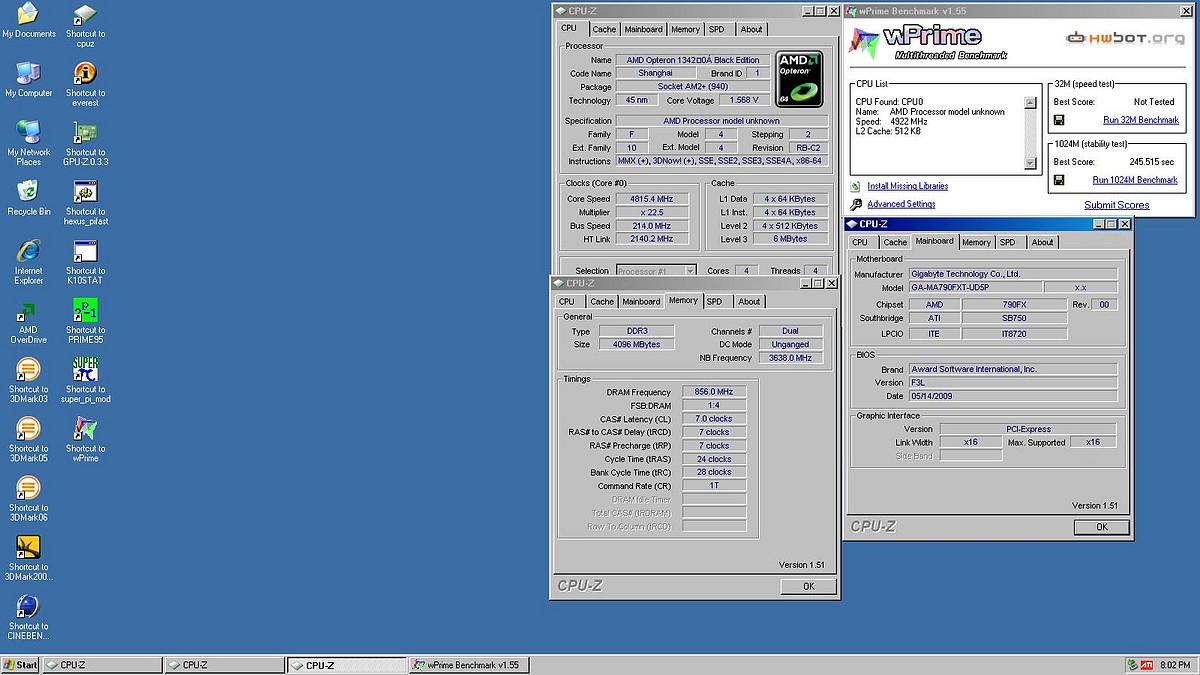Viewport: 1200px width, 675px height.
Task: Click the red ATI tray icon
Action: tap(1147, 665)
